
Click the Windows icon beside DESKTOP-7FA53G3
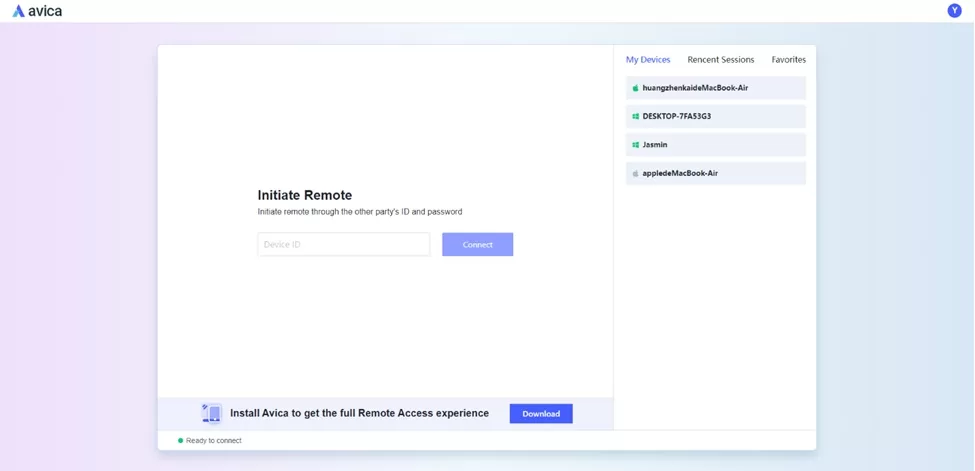click(x=635, y=116)
